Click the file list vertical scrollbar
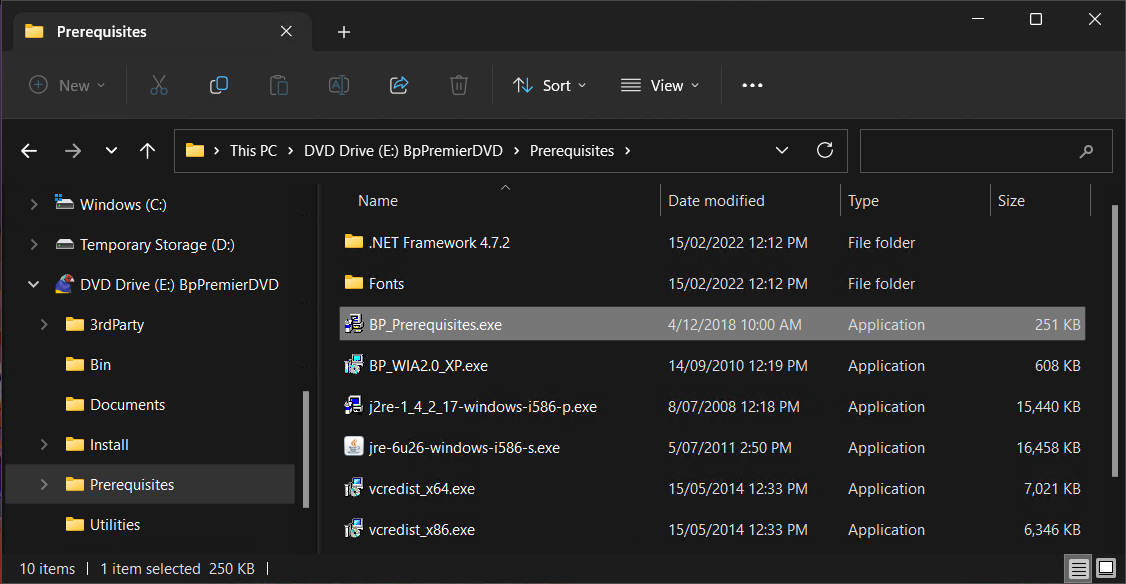Image resolution: width=1126 pixels, height=584 pixels. point(1115,341)
